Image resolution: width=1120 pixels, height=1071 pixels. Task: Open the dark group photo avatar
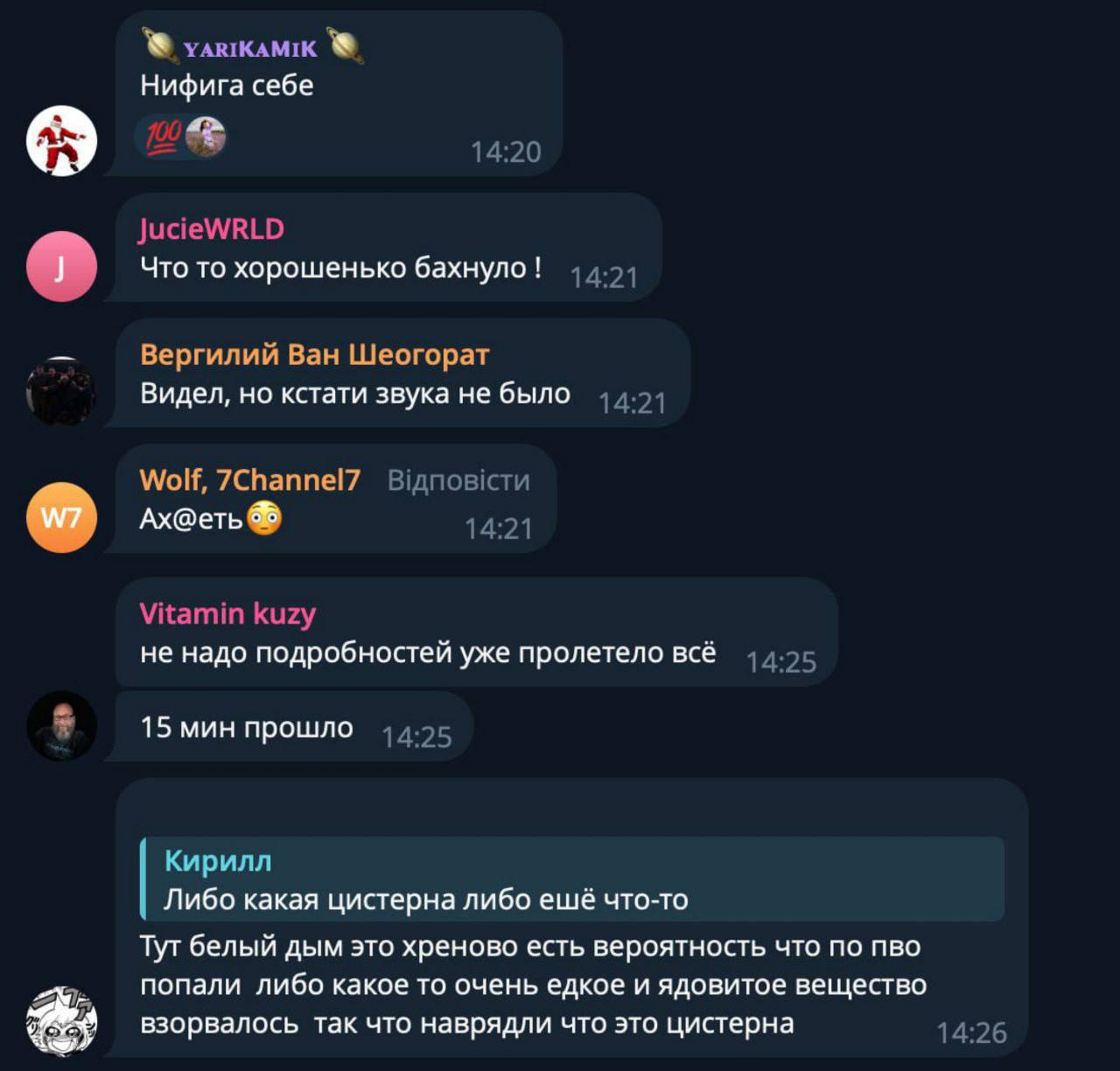point(61,392)
